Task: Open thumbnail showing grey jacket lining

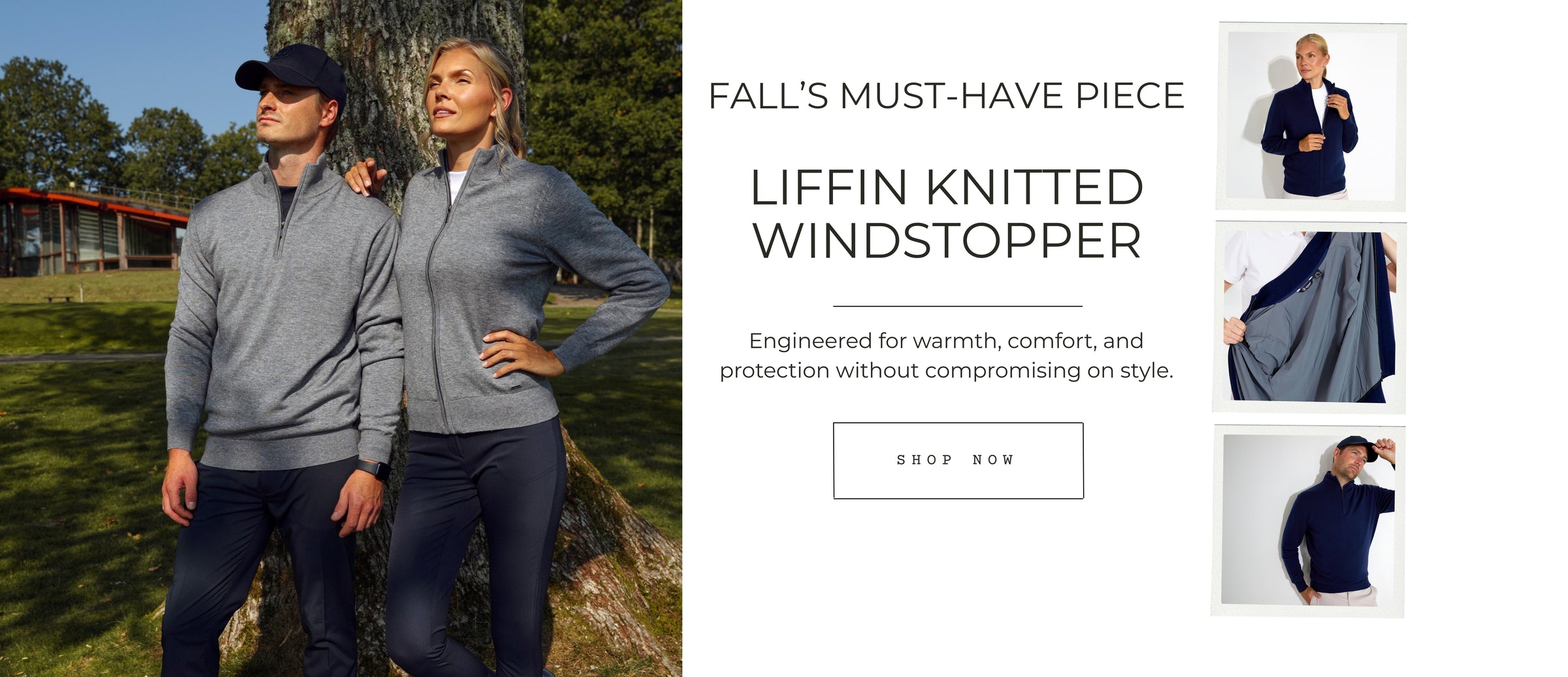Action: [x=1310, y=317]
